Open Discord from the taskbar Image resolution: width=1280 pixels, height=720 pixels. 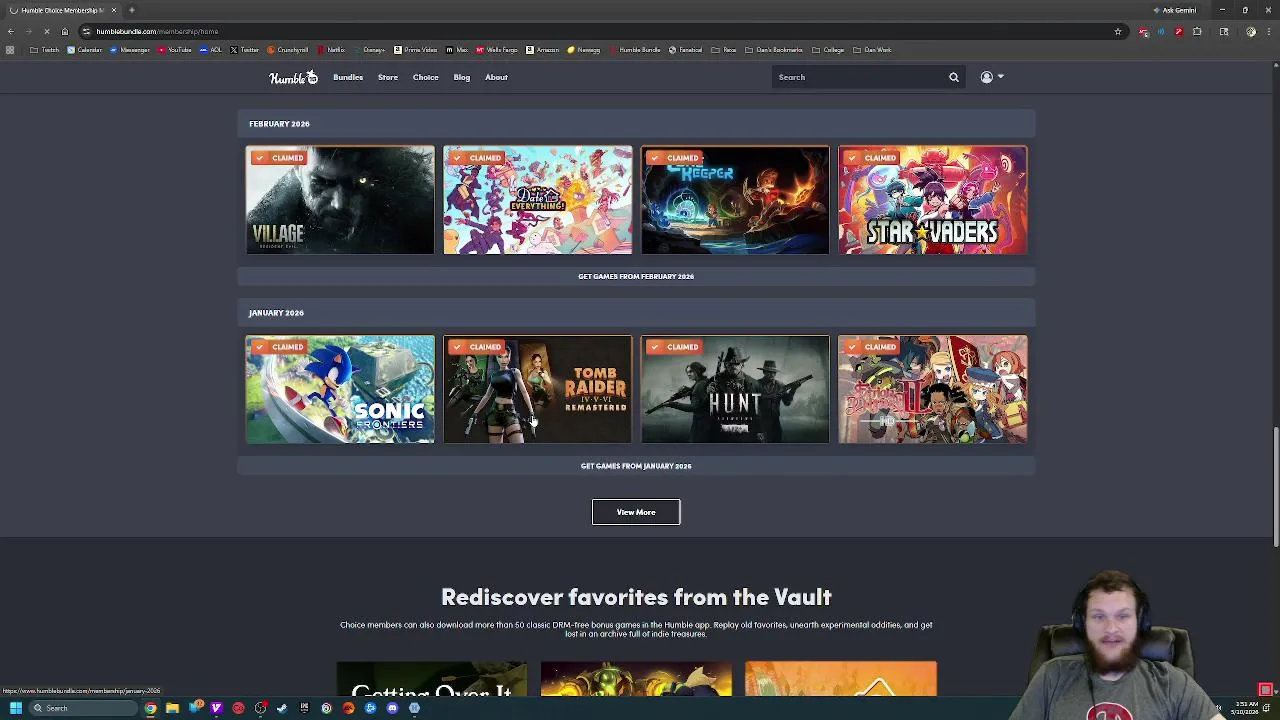(x=392, y=708)
